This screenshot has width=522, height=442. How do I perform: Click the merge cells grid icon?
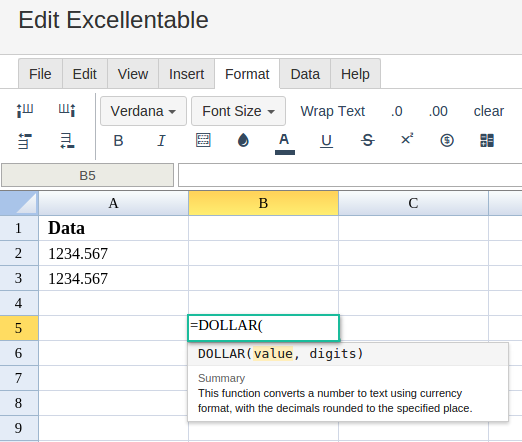click(x=487, y=140)
